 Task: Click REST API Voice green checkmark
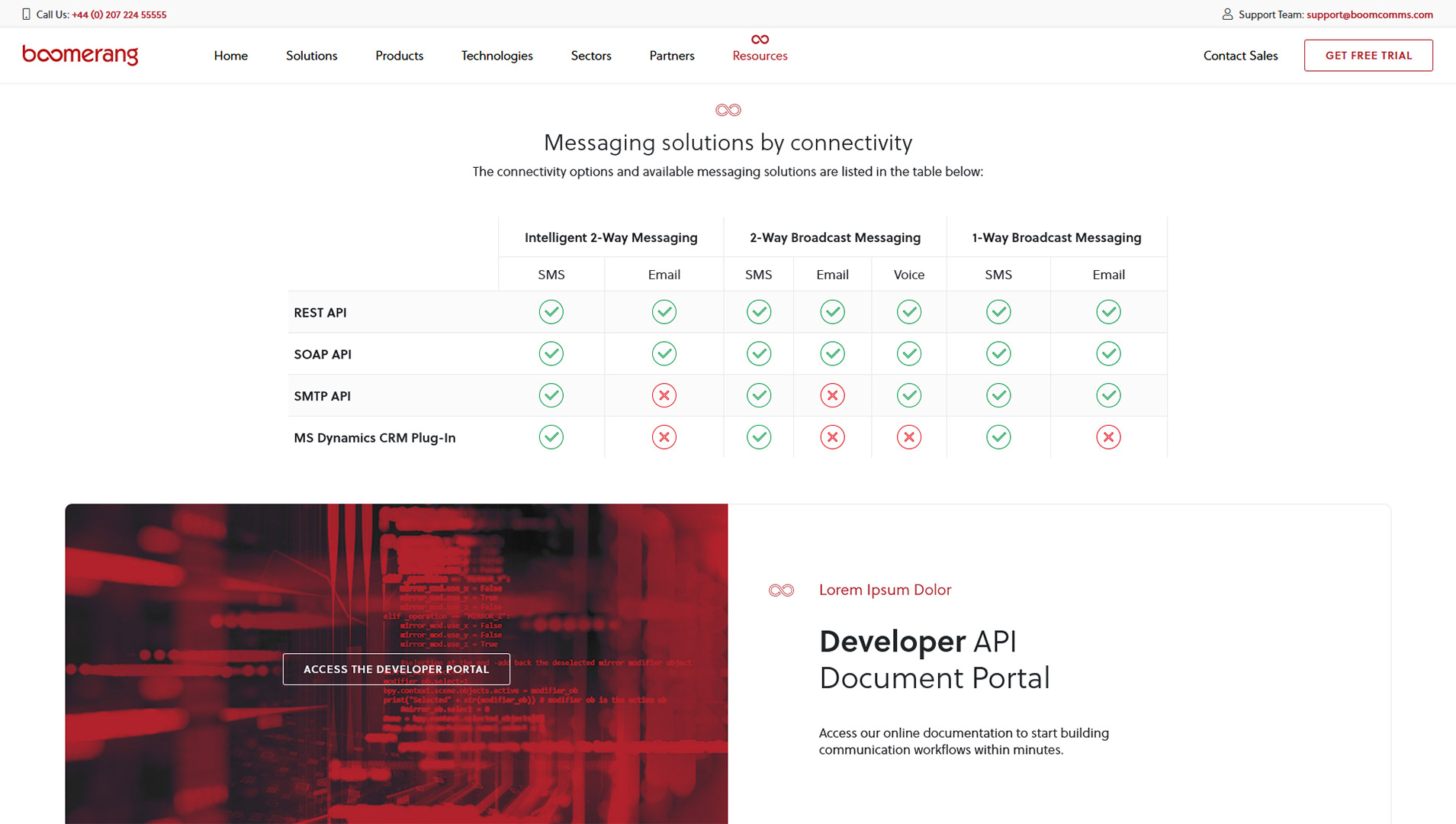[908, 312]
